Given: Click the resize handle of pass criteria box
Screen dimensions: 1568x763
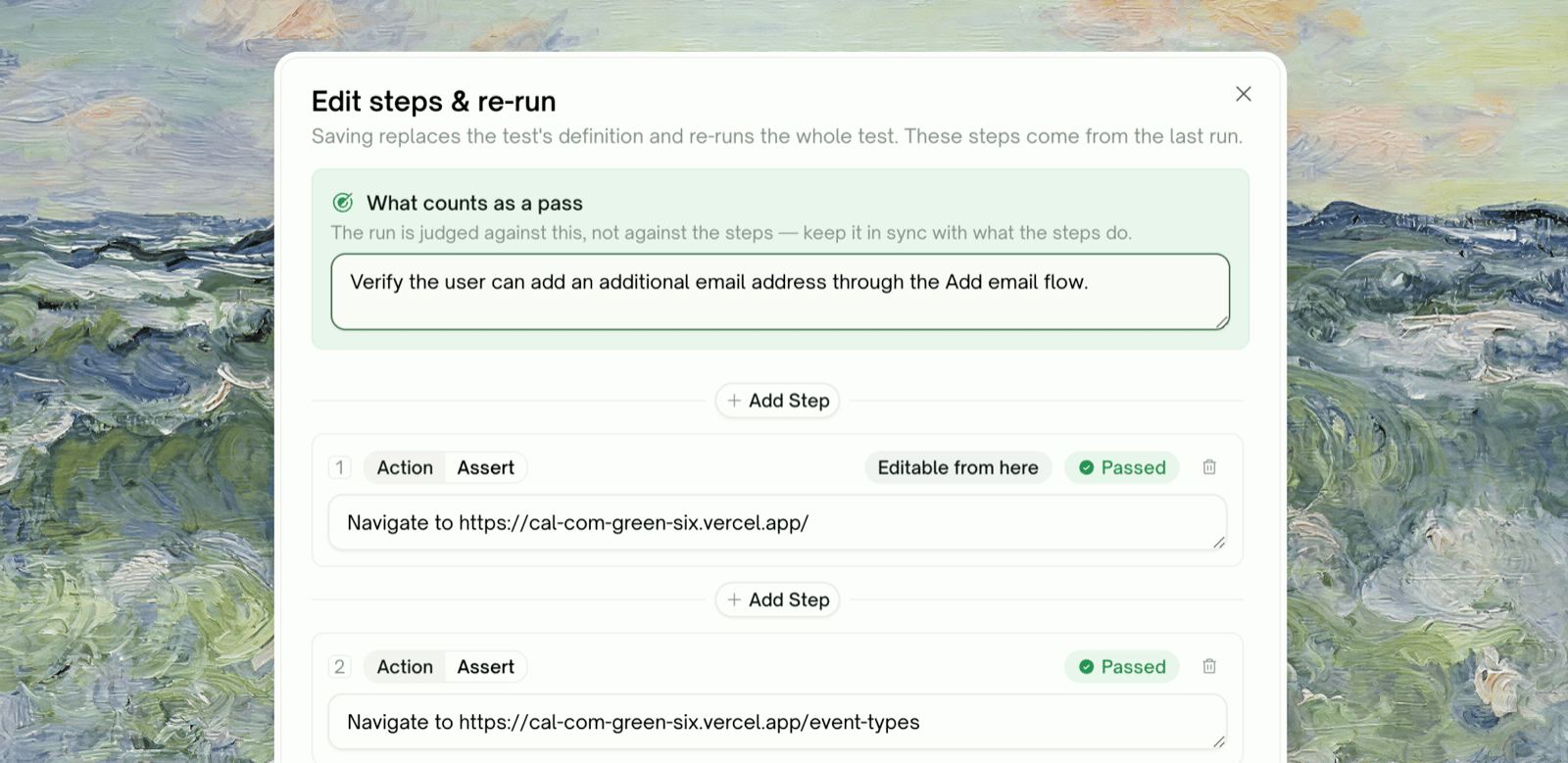Looking at the screenshot, I should pos(1222,322).
